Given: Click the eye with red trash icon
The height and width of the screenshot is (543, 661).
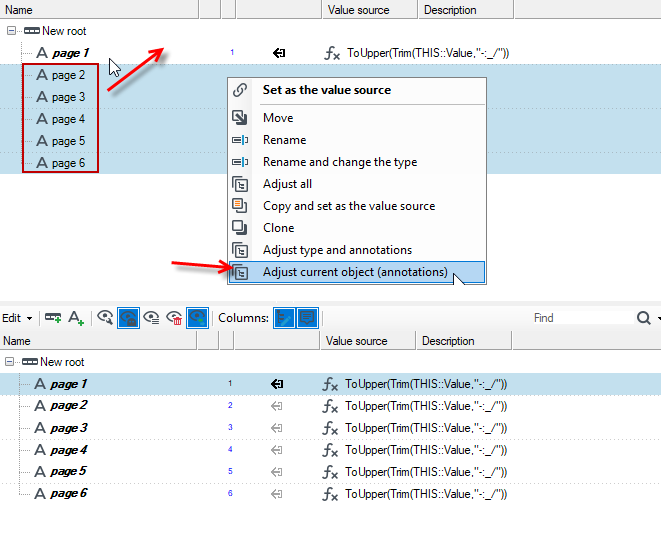Looking at the screenshot, I should click(174, 318).
